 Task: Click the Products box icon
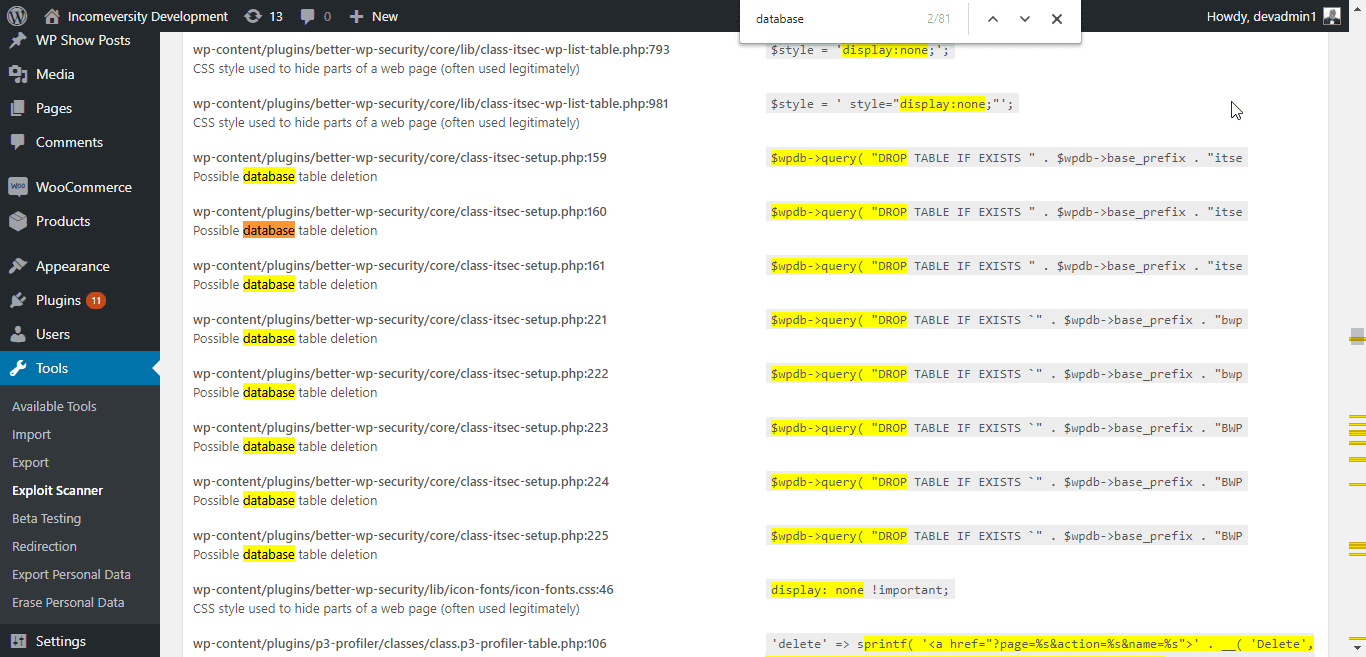[18, 221]
